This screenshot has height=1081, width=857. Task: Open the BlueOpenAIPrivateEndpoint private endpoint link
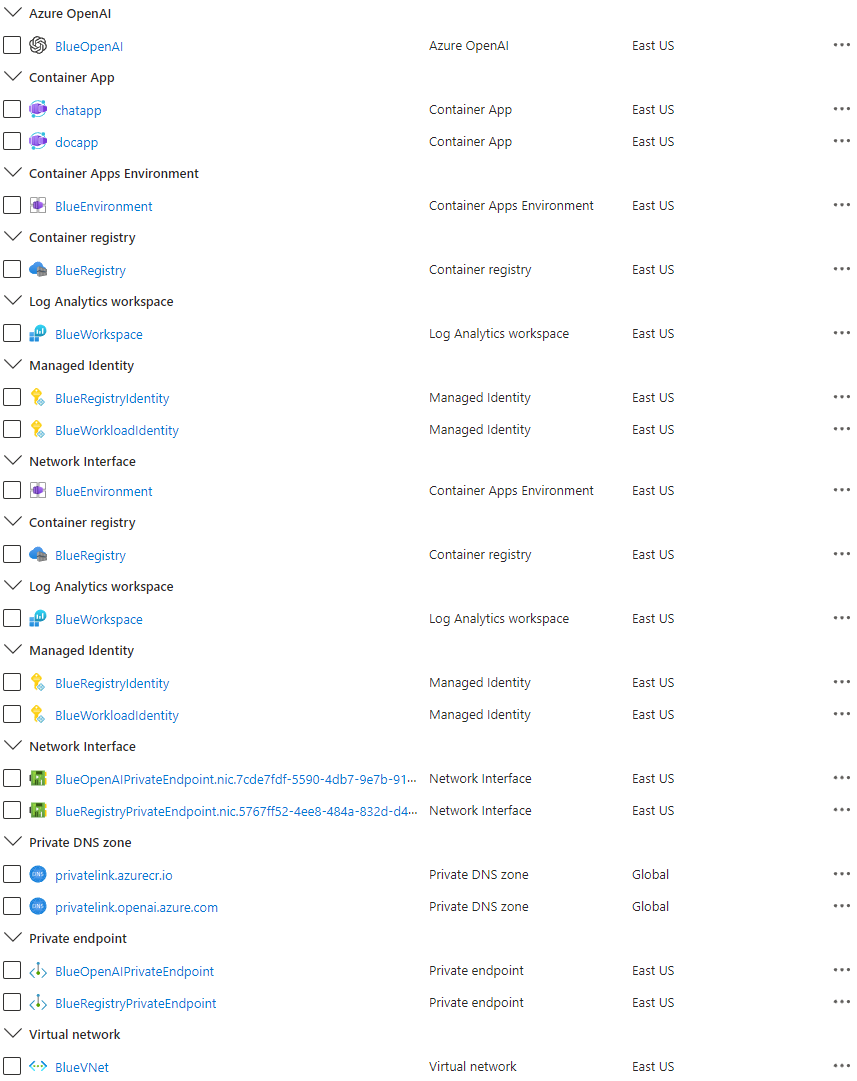[x=134, y=971]
